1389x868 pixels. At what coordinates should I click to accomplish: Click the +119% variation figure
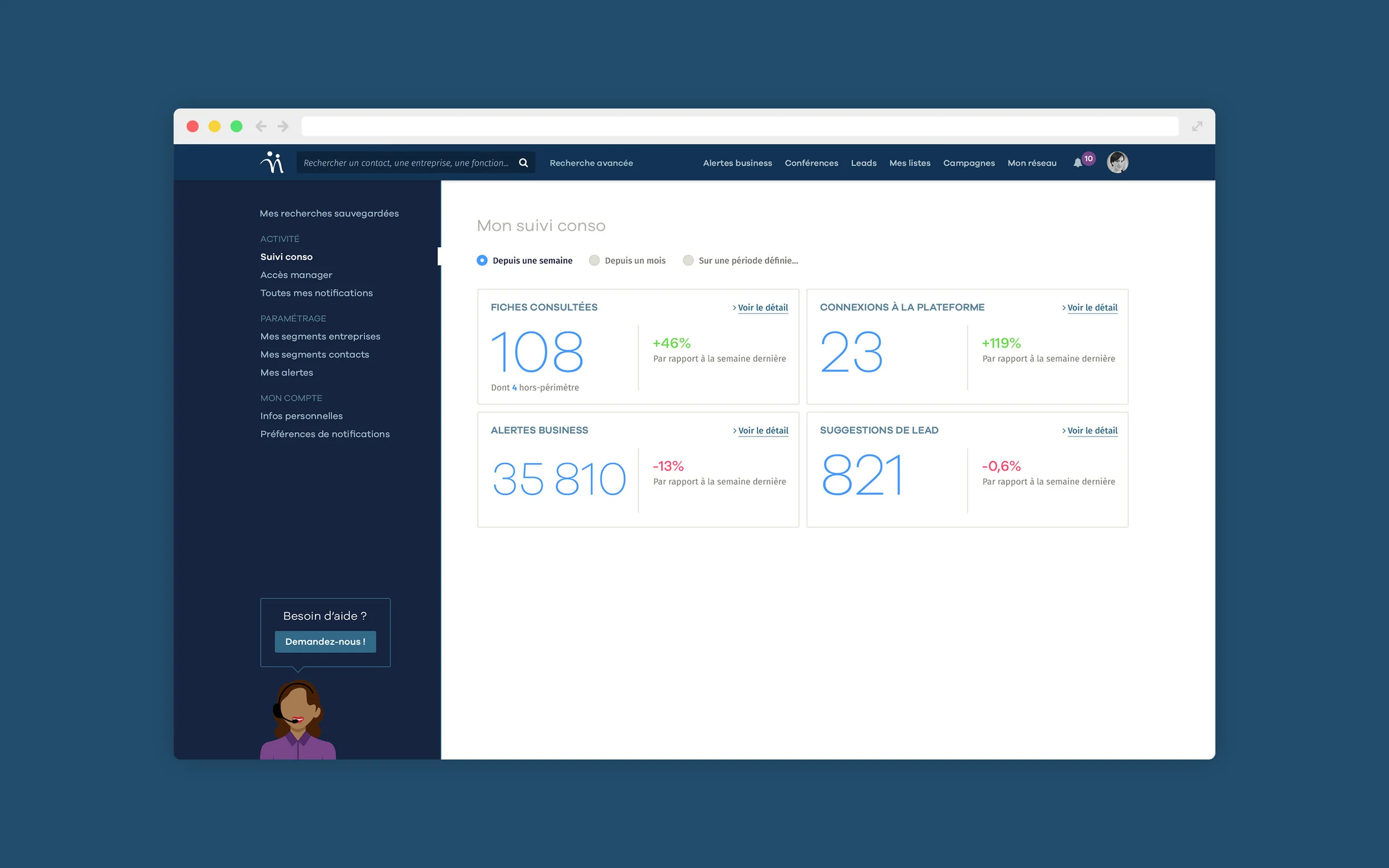tap(1001, 343)
